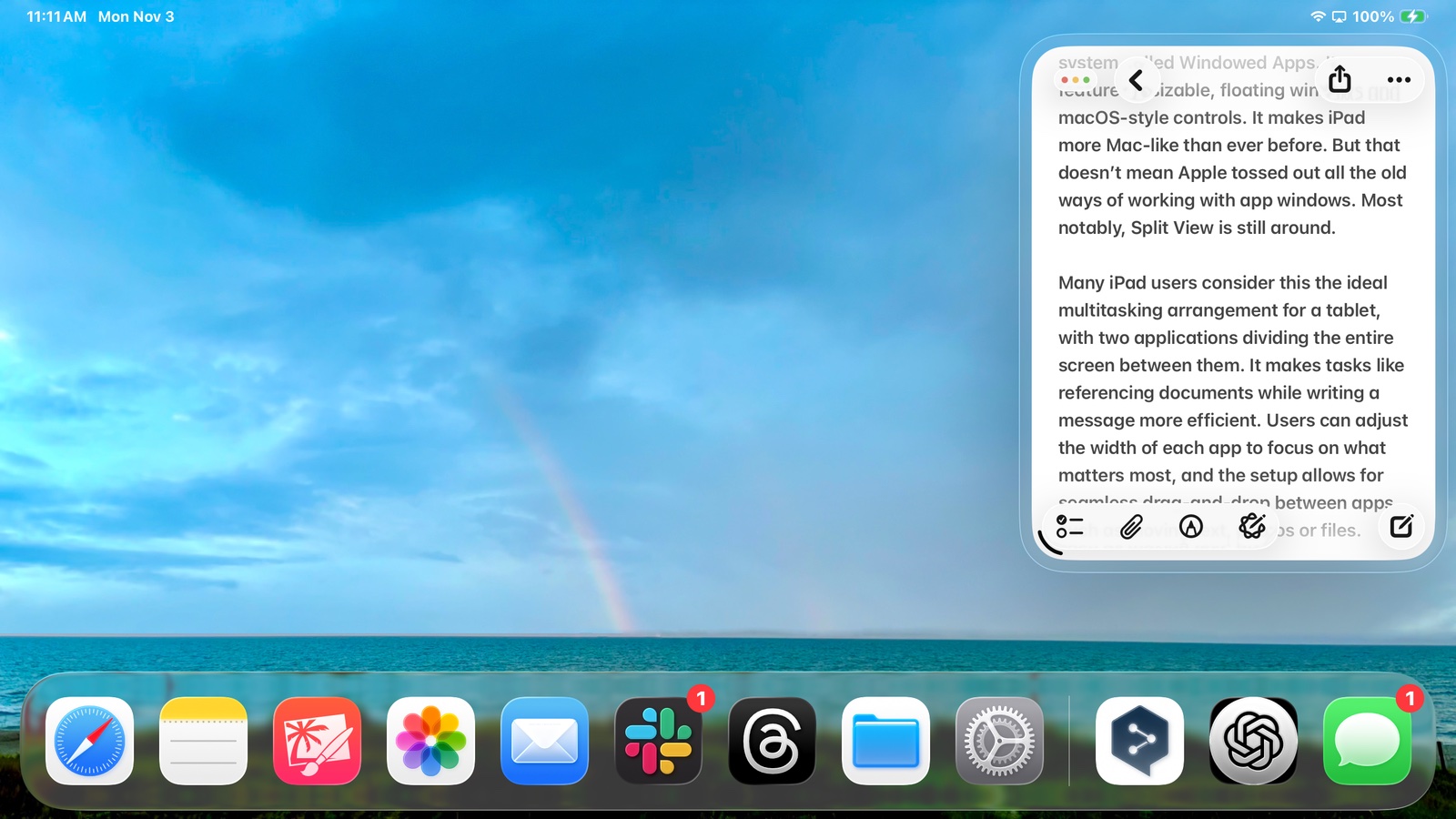Tap the Notes window control dots
The width and height of the screenshot is (1456, 819).
pyautogui.click(x=1076, y=80)
